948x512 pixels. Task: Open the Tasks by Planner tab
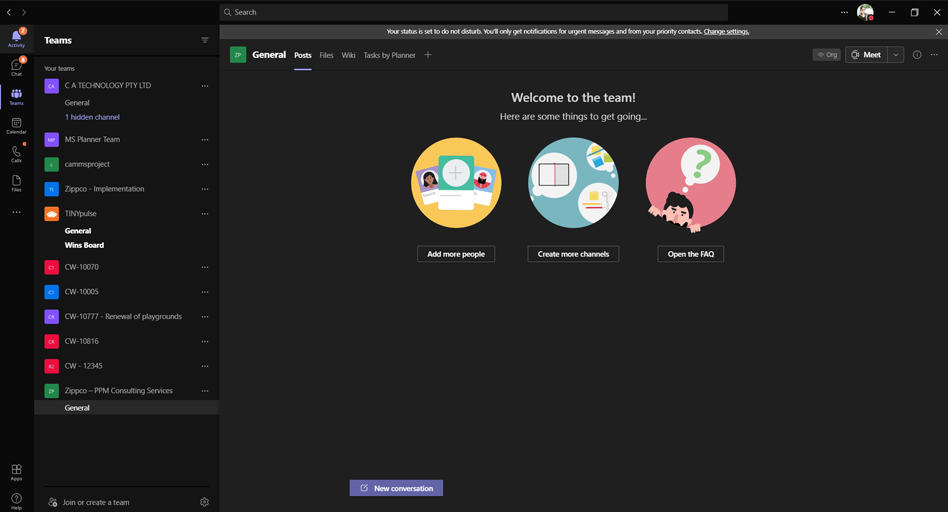pyautogui.click(x=389, y=55)
